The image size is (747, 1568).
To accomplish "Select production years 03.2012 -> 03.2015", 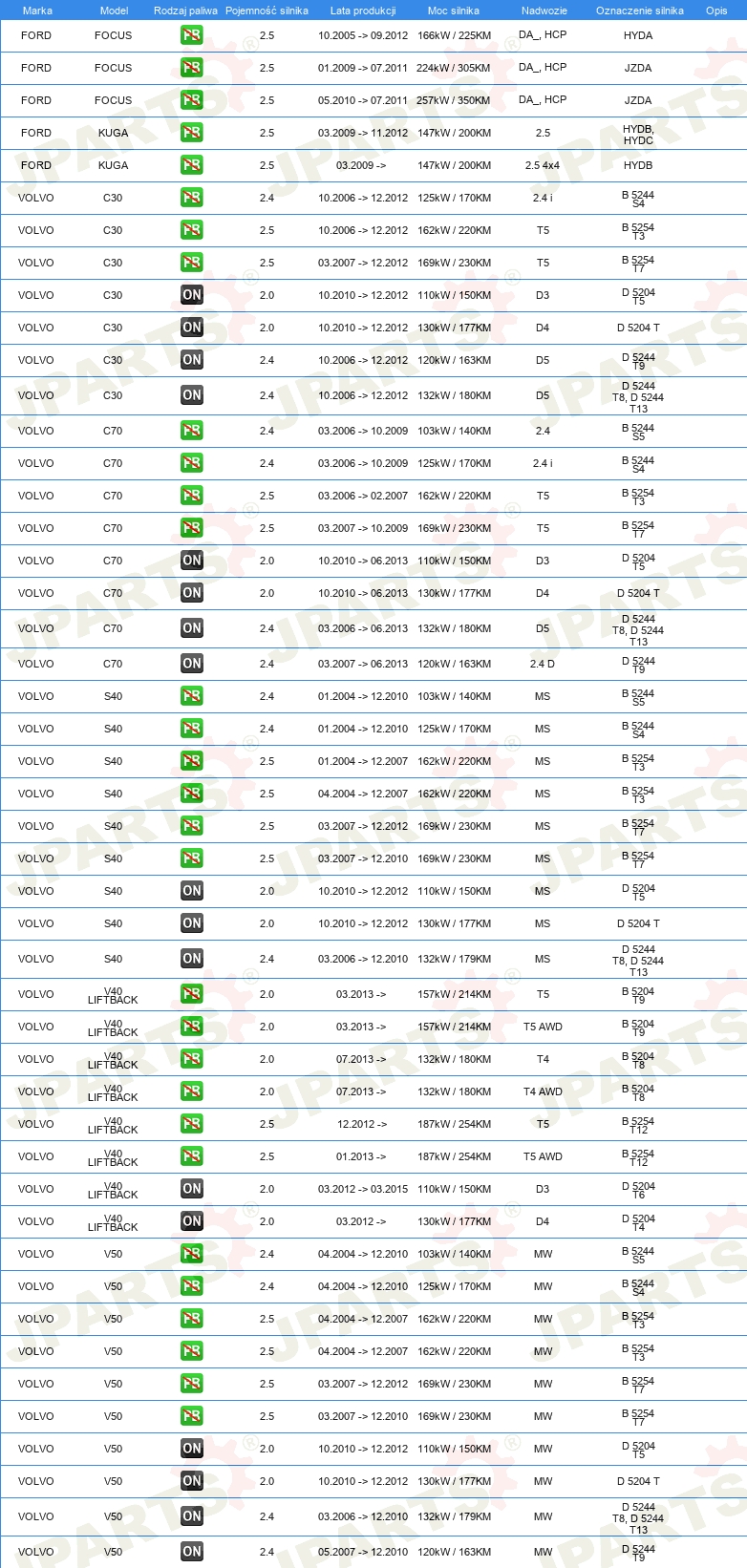I will point(363,1189).
